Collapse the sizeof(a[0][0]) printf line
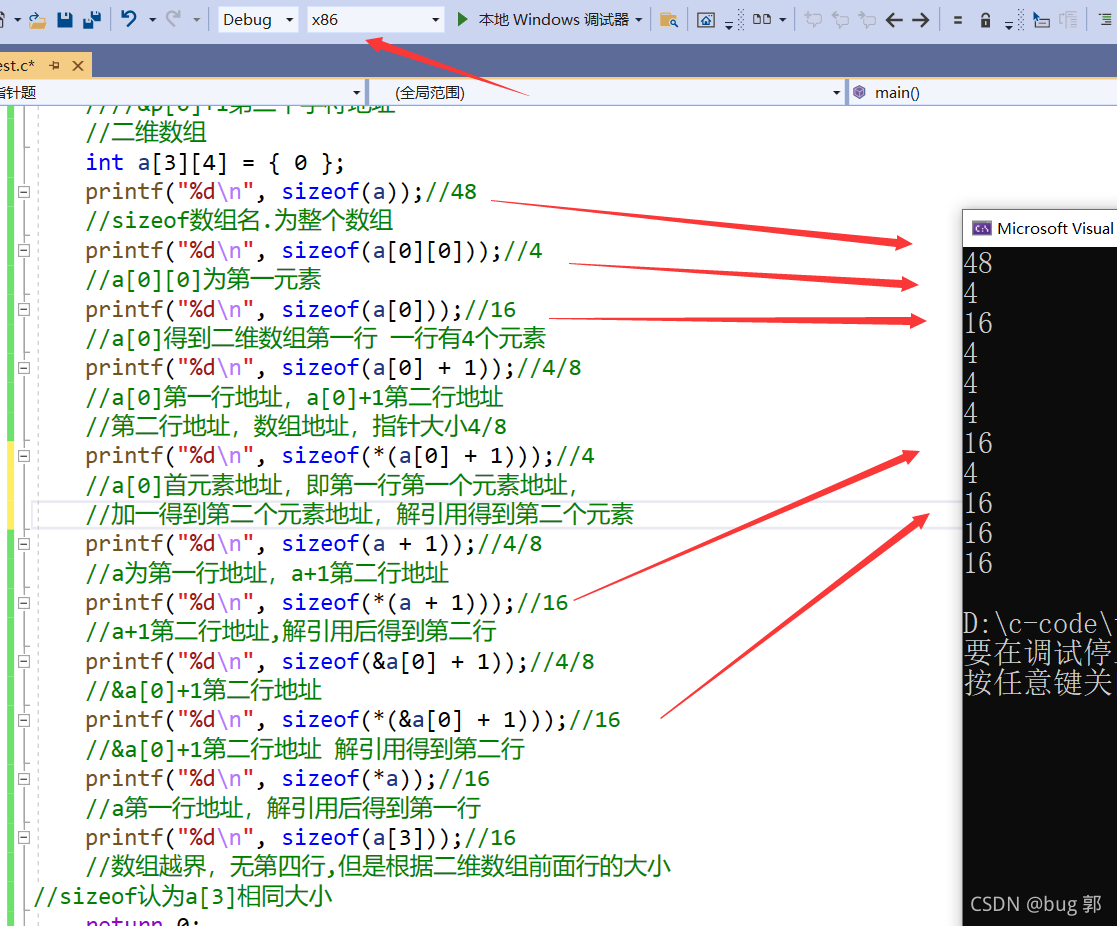 [x=24, y=251]
